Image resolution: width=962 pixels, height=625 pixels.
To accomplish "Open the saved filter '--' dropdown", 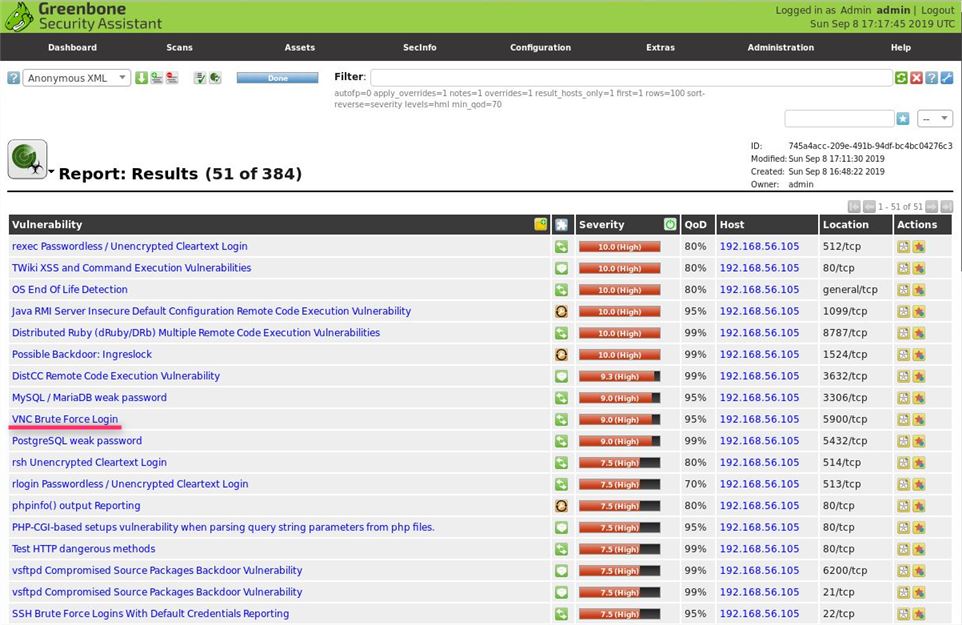I will tap(935, 118).
